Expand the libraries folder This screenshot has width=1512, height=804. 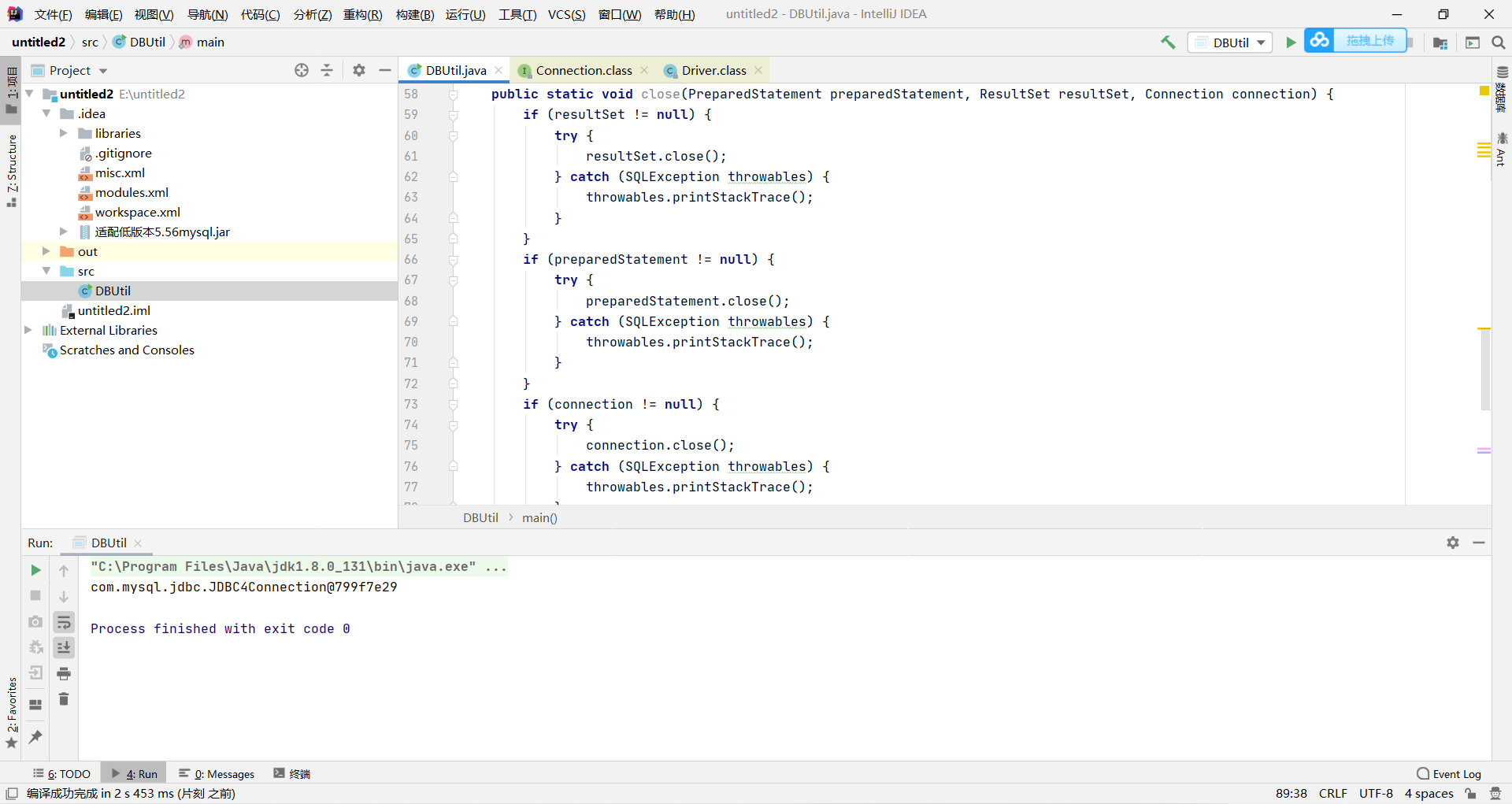(64, 133)
